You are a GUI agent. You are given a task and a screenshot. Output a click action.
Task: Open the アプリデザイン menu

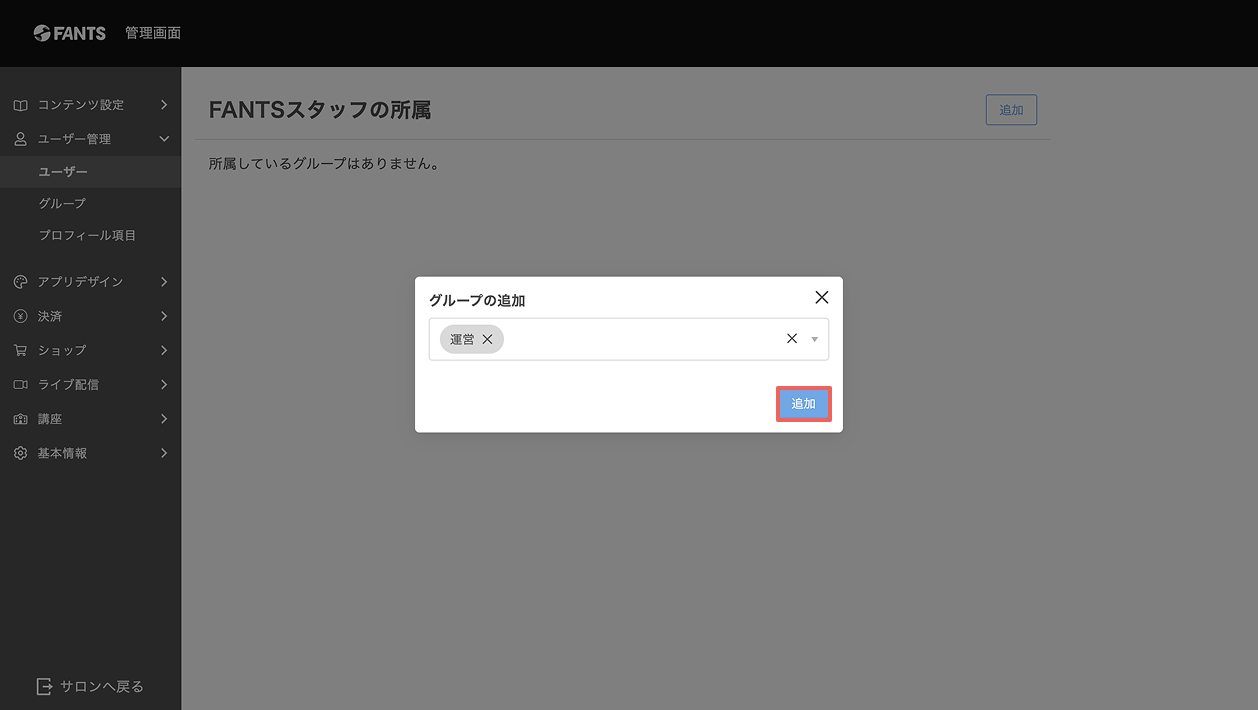(x=90, y=282)
